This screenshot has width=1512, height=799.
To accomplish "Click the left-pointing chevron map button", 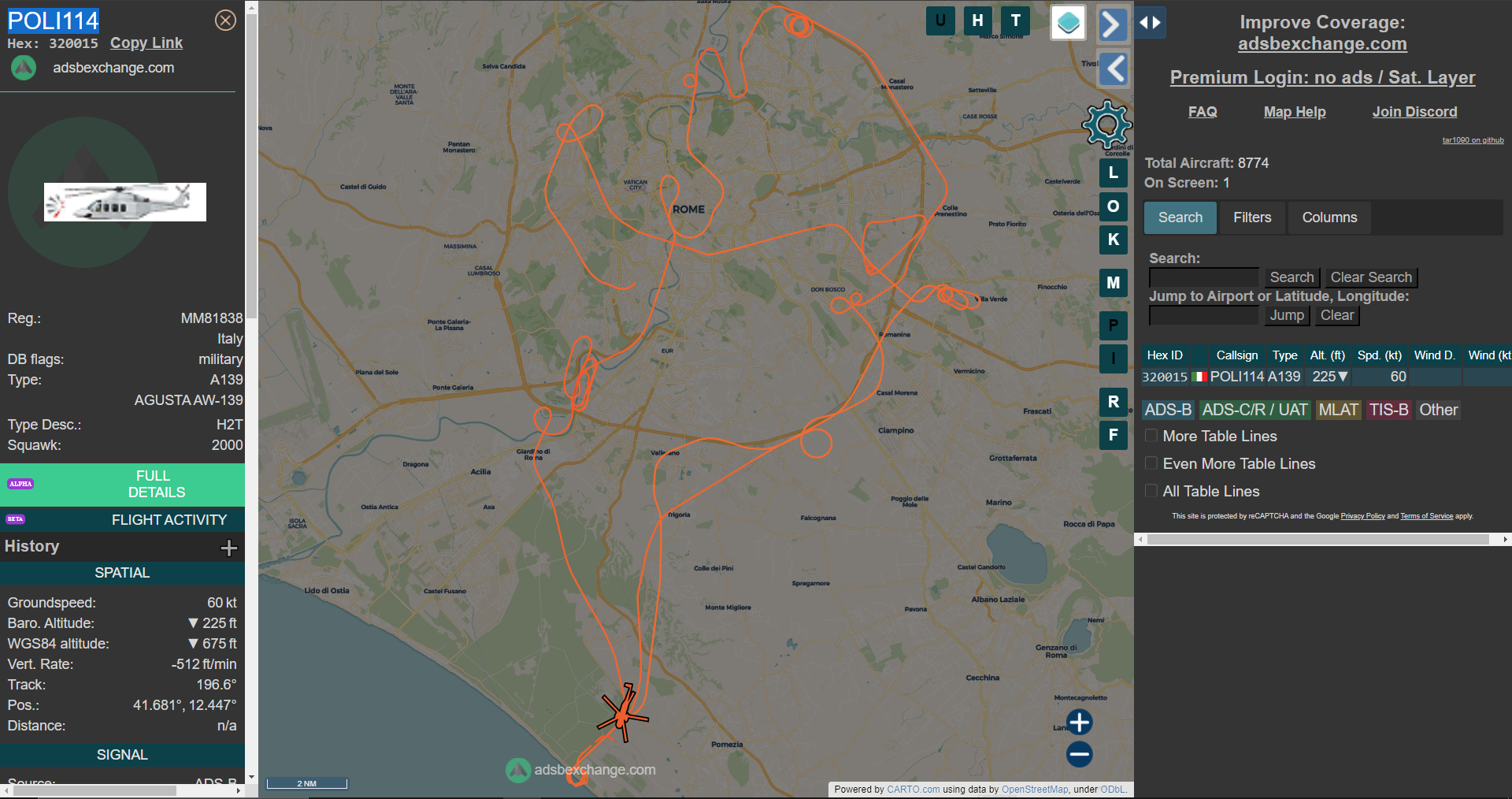I will (x=1114, y=69).
